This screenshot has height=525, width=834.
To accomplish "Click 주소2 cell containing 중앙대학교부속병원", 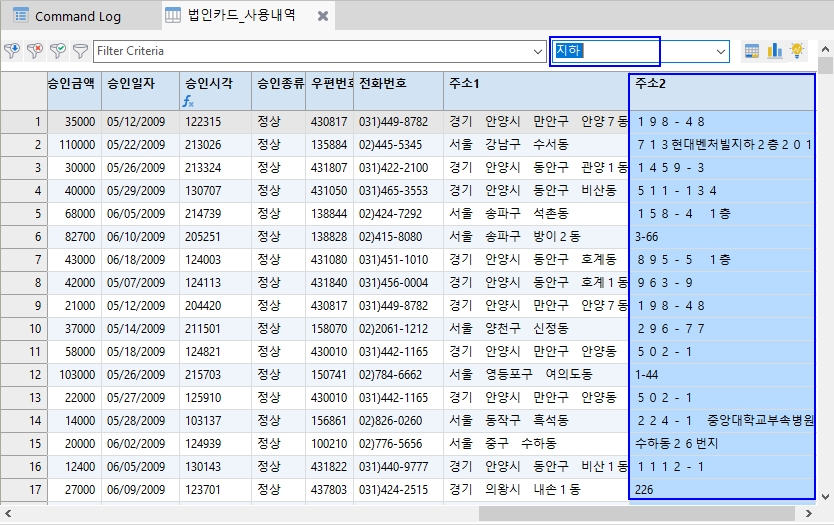I will point(722,421).
